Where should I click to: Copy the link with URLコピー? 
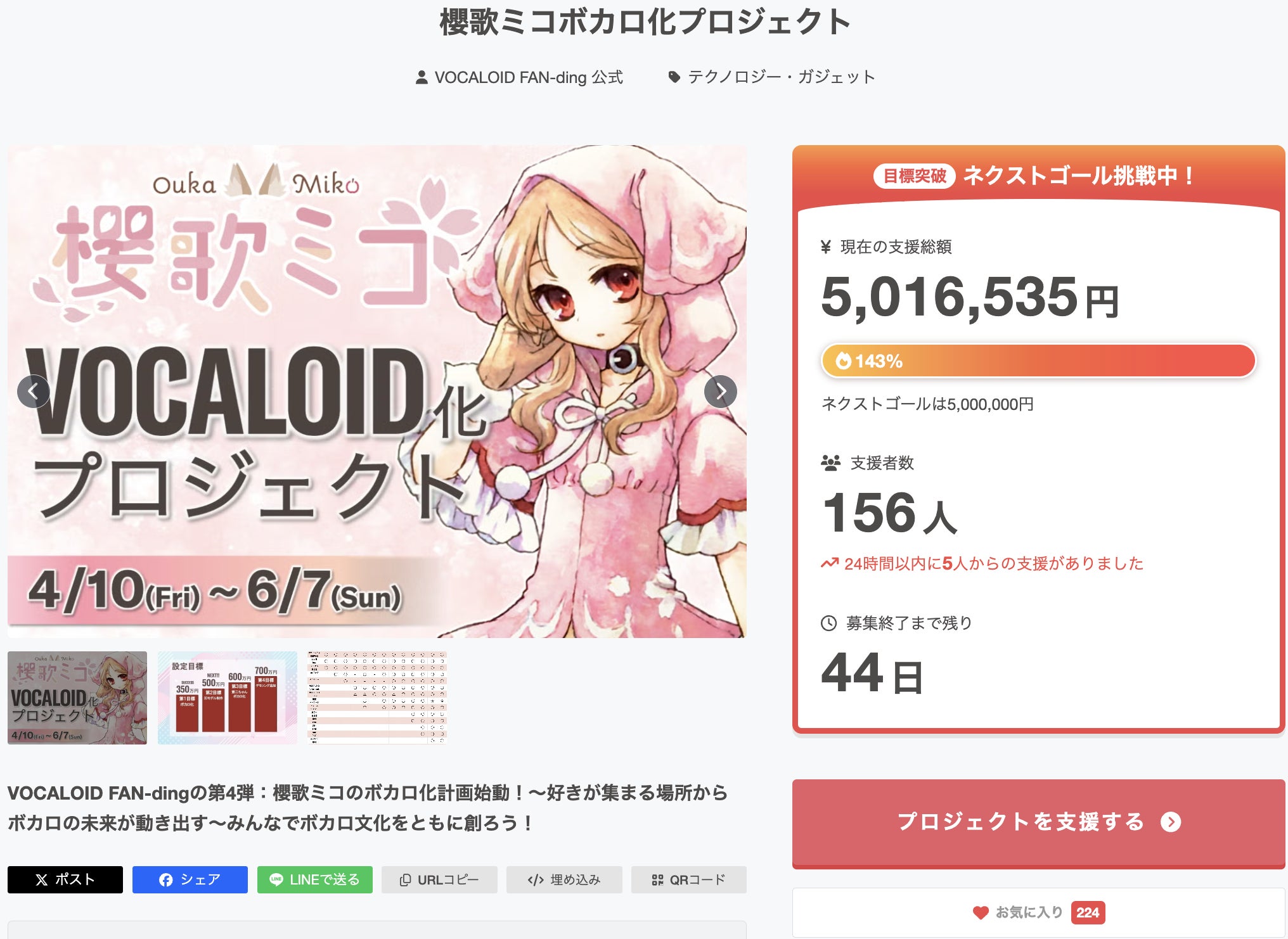(x=439, y=879)
